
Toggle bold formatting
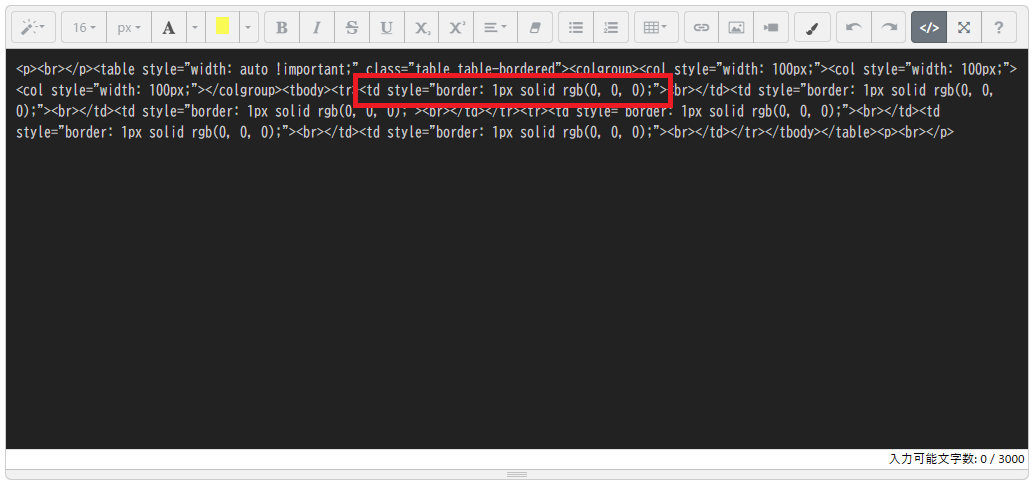(282, 27)
